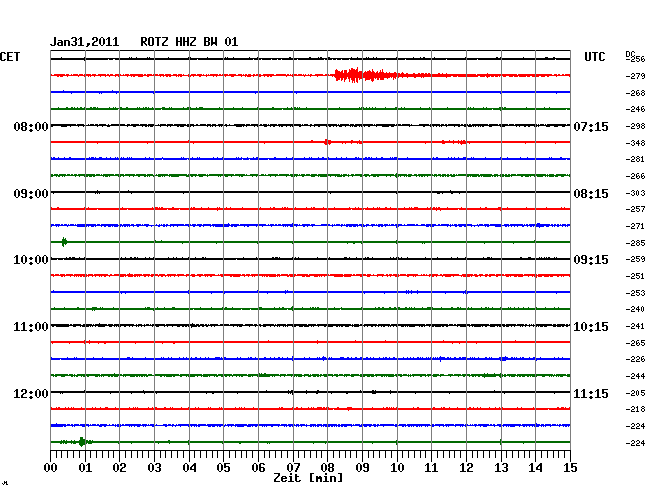Click the DC offset value -259

[635, 259]
